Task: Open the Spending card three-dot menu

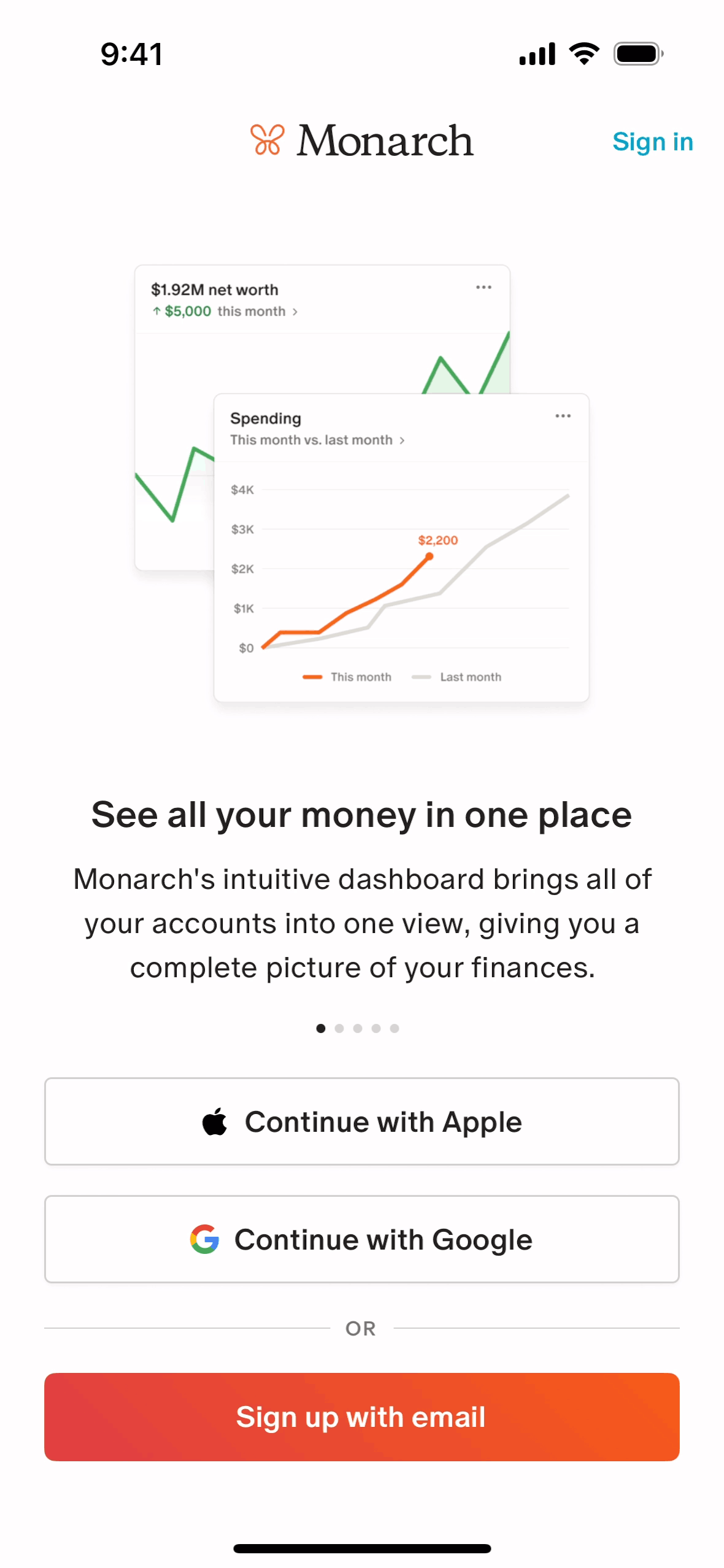Action: [x=563, y=416]
